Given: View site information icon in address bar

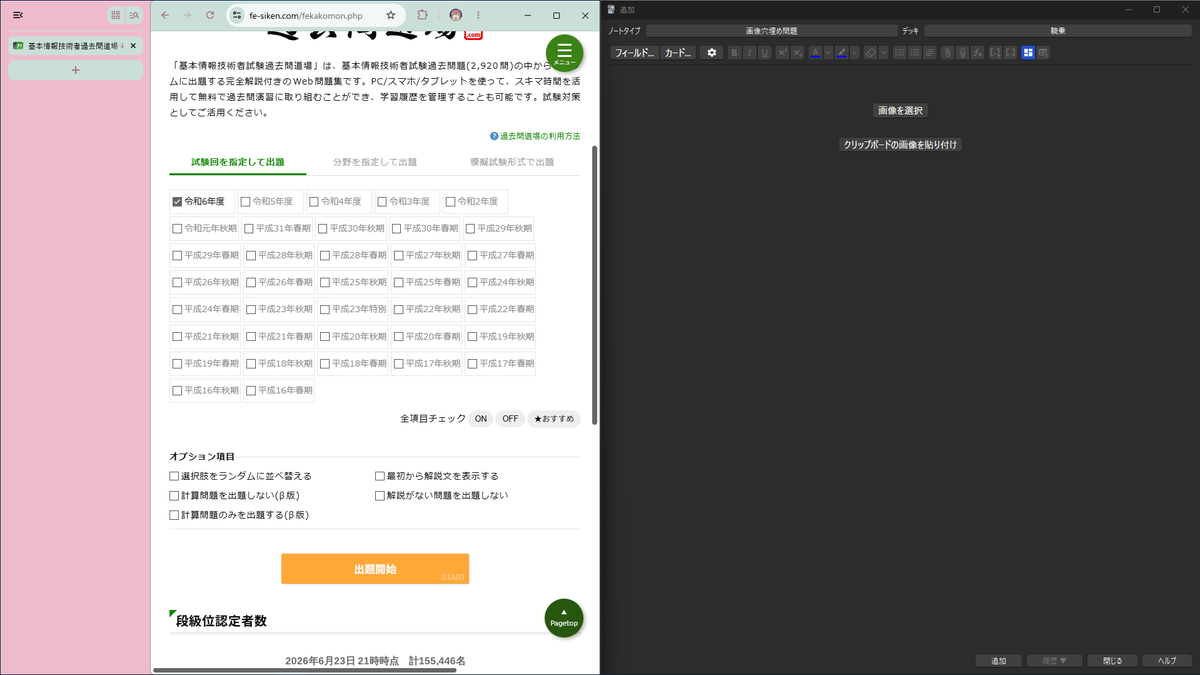Looking at the screenshot, I should tap(238, 15).
